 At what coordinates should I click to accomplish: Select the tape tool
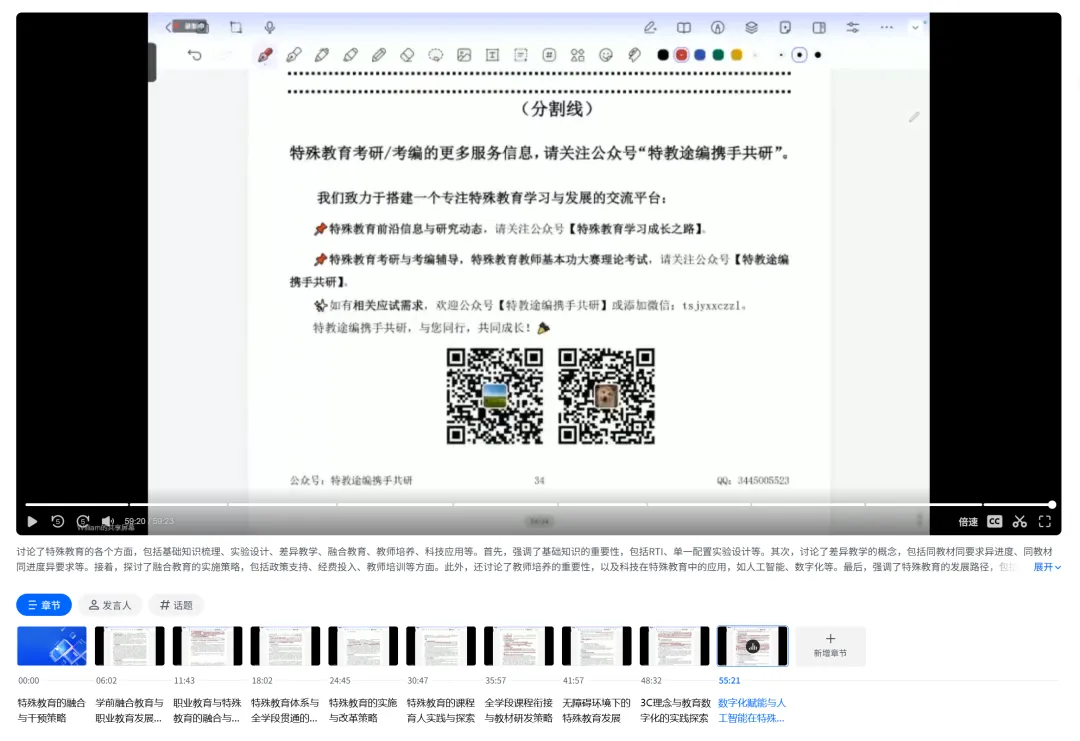click(634, 55)
